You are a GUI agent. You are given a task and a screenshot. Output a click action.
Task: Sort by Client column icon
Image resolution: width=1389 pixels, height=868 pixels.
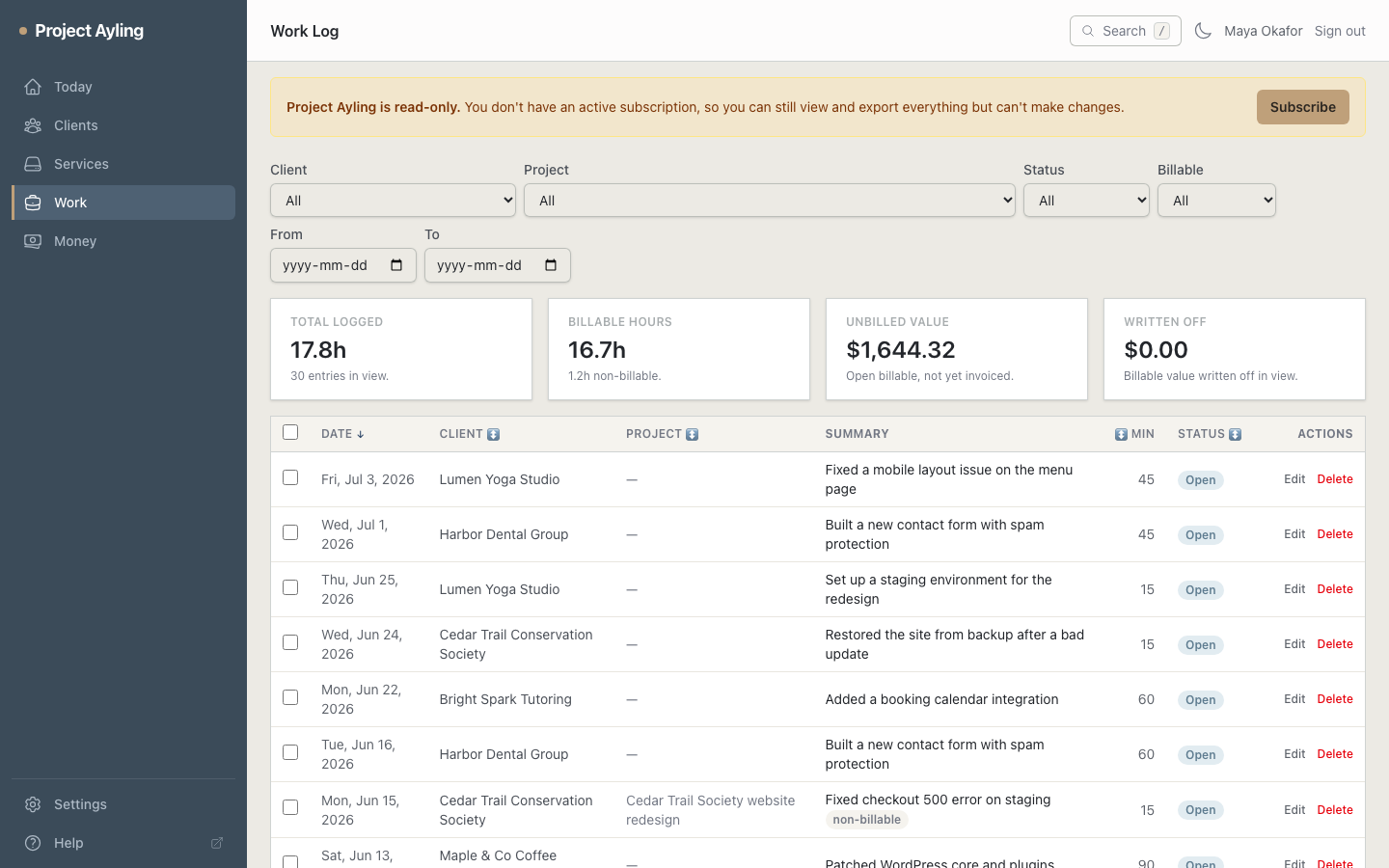(x=493, y=434)
